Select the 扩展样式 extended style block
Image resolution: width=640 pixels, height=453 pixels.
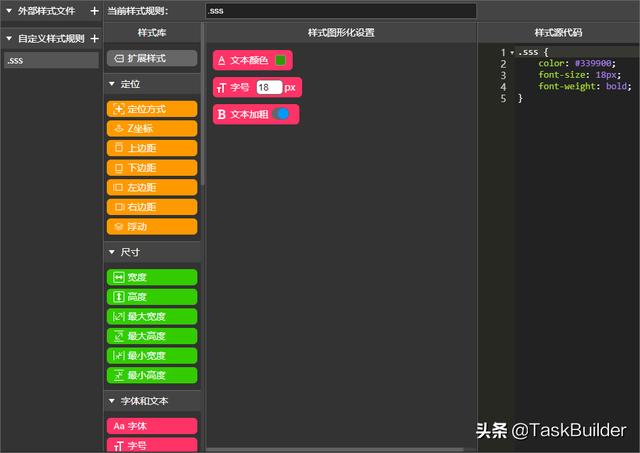click(x=152, y=58)
